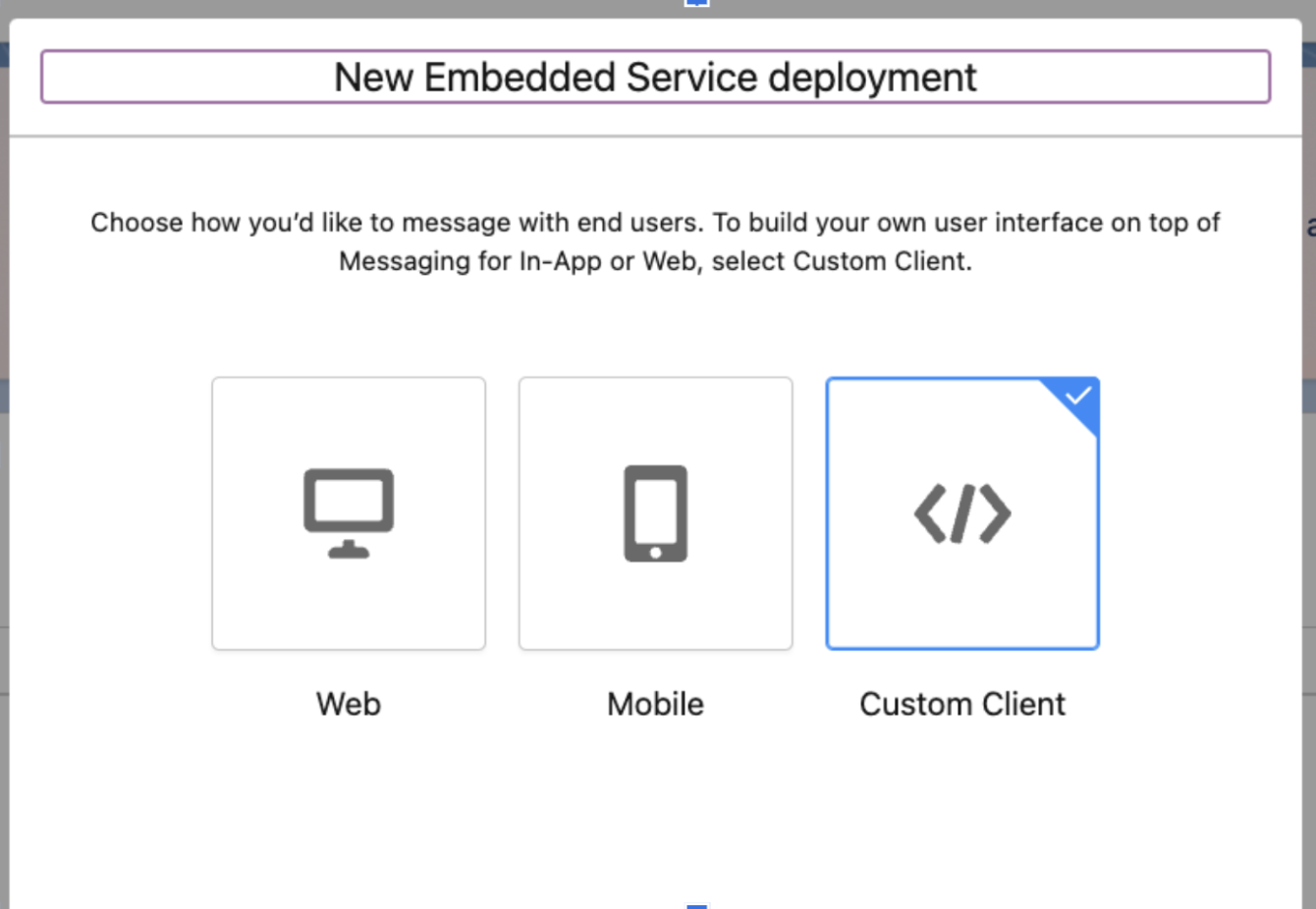Click the Mobile text label
This screenshot has height=909, width=1316.
pyautogui.click(x=655, y=704)
